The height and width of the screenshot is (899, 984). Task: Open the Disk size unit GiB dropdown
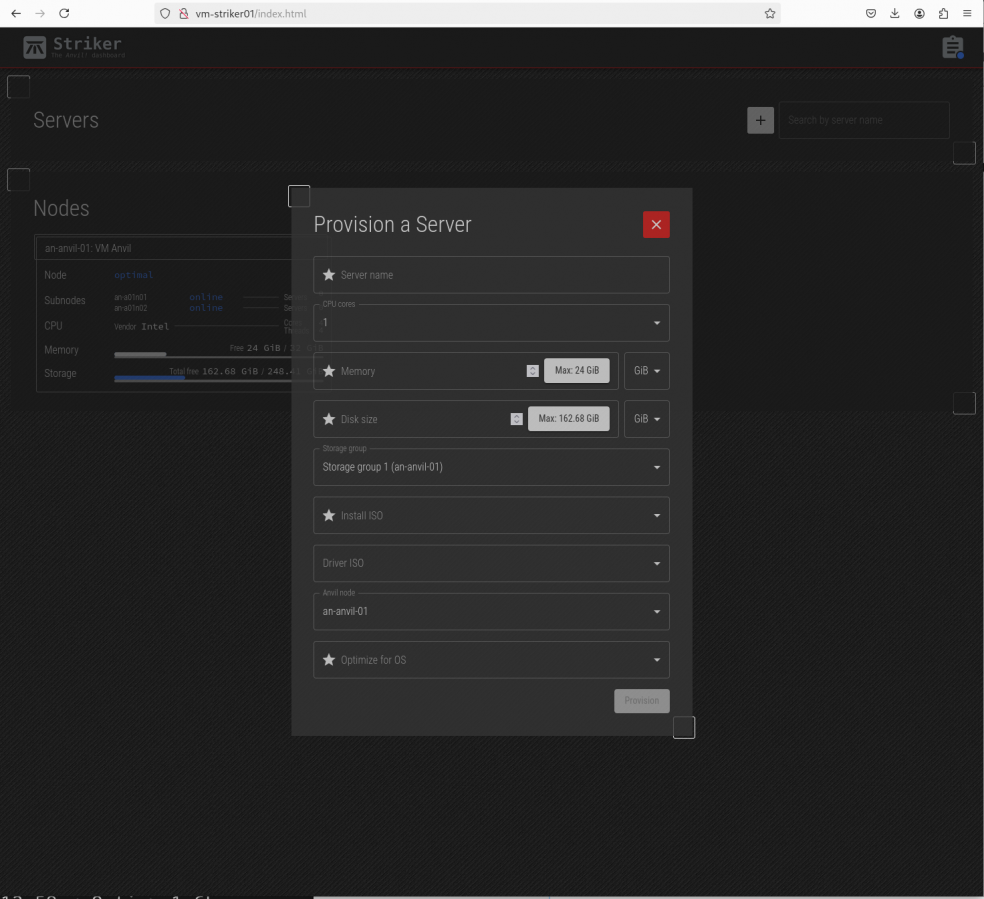(646, 419)
